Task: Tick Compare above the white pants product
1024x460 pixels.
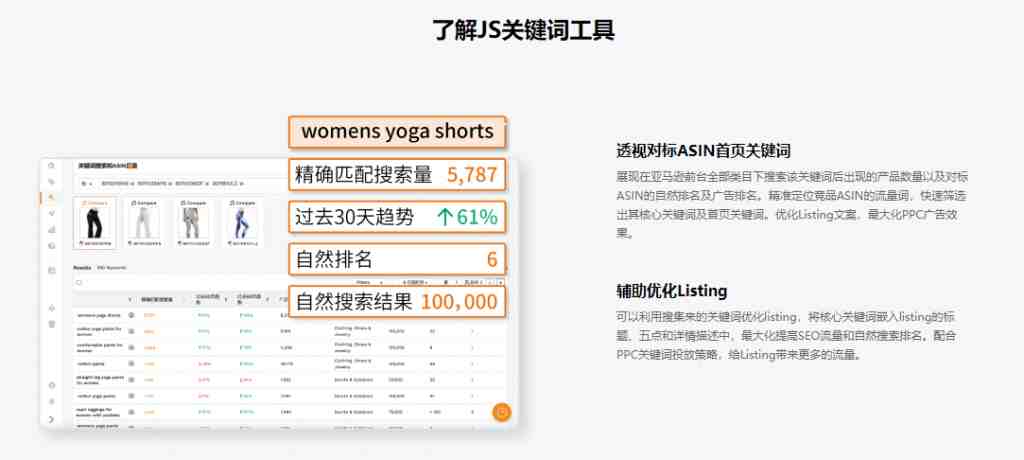Action: click(x=143, y=203)
